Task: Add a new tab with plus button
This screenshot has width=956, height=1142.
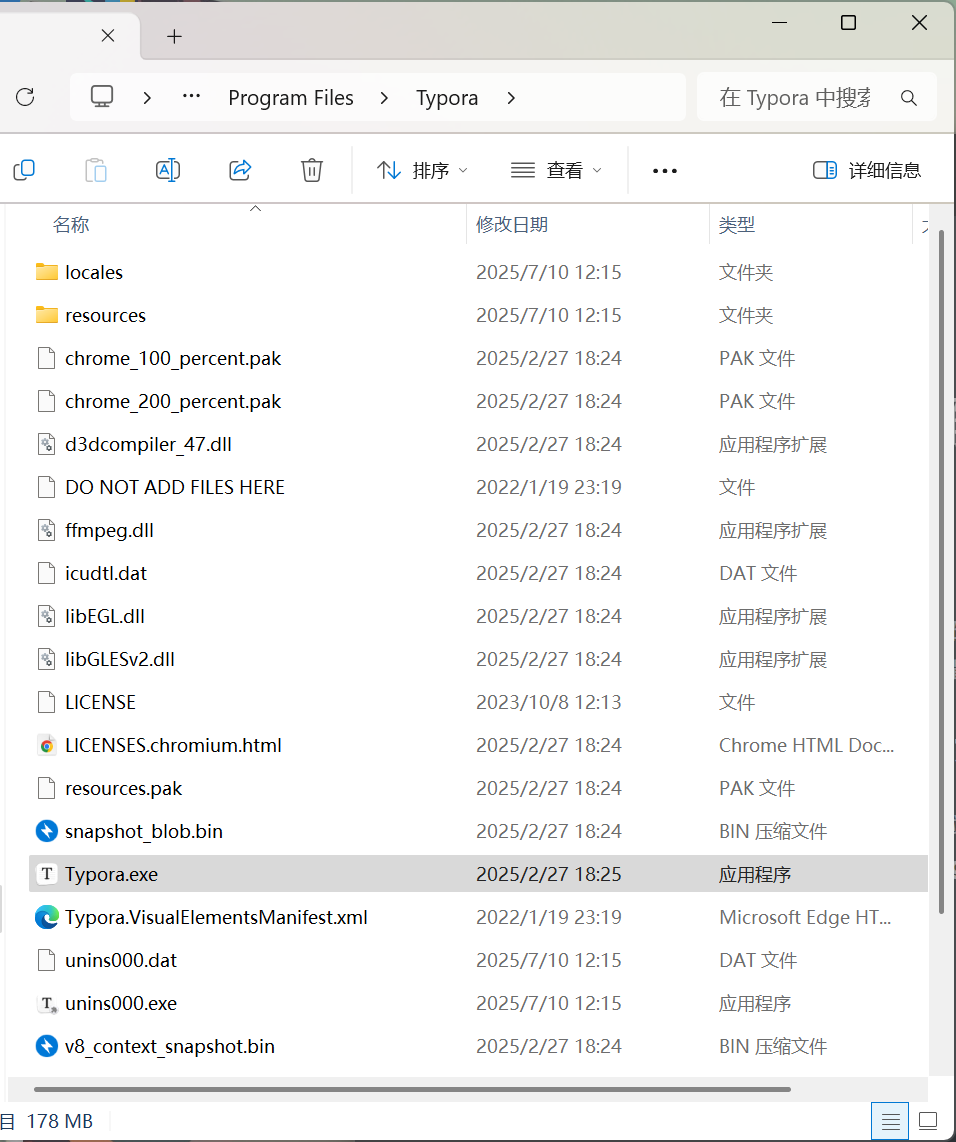Action: pos(174,37)
